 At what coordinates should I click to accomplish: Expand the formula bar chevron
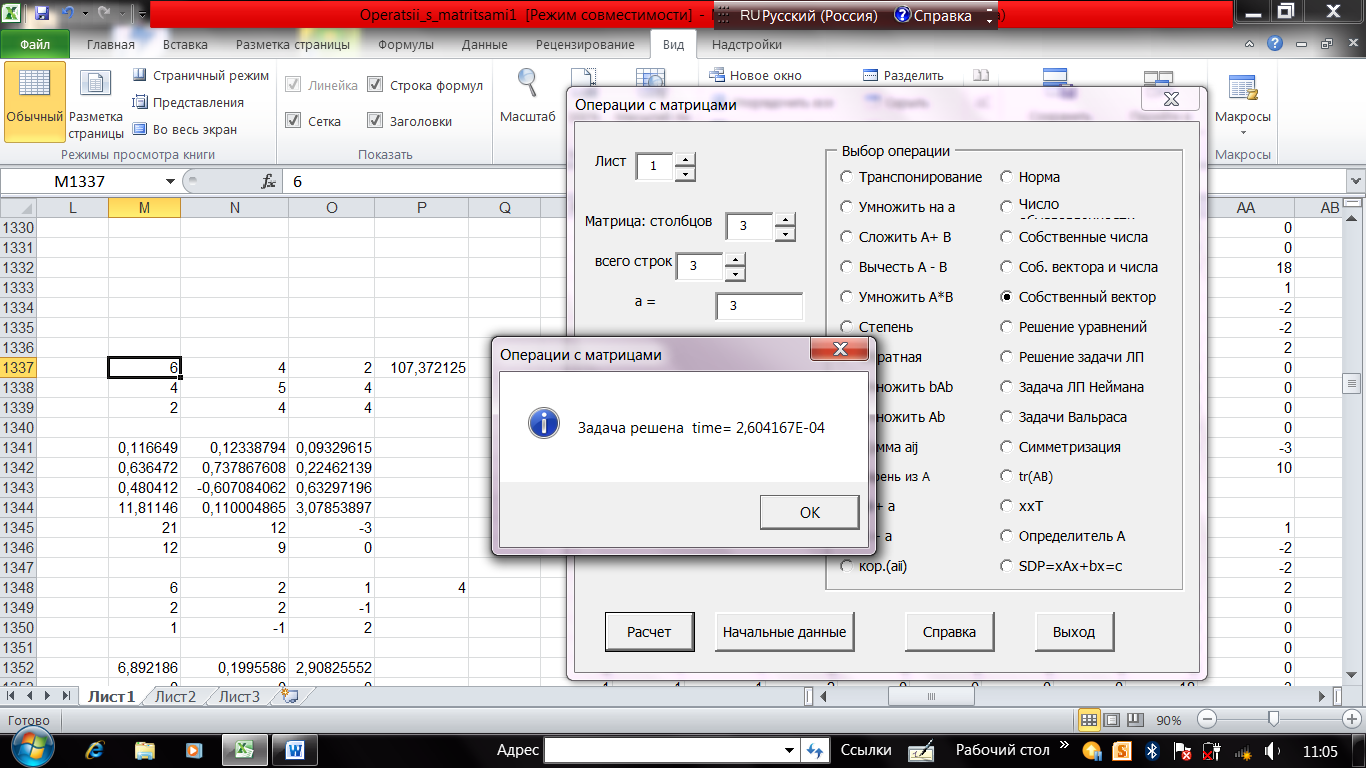click(1355, 182)
